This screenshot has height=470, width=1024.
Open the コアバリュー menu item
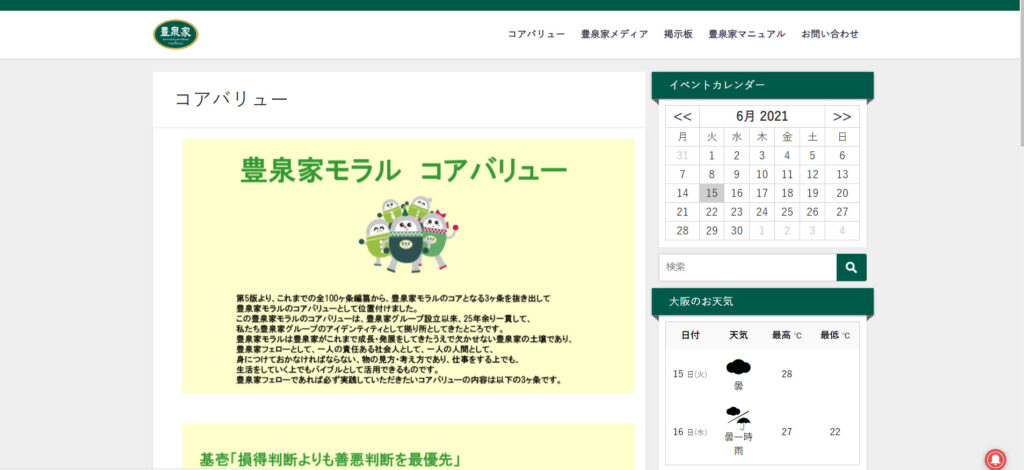(x=536, y=34)
